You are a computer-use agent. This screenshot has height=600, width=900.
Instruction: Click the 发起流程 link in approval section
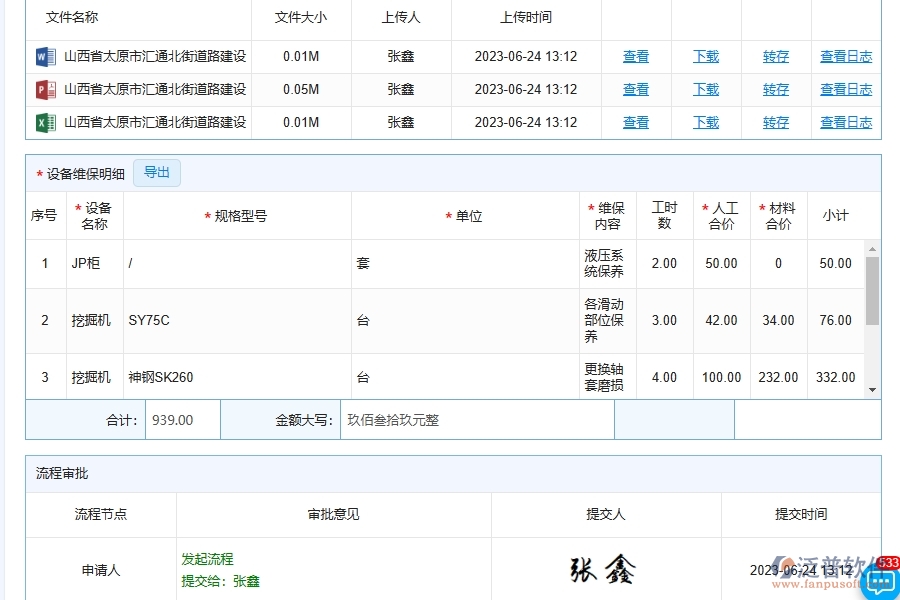207,559
